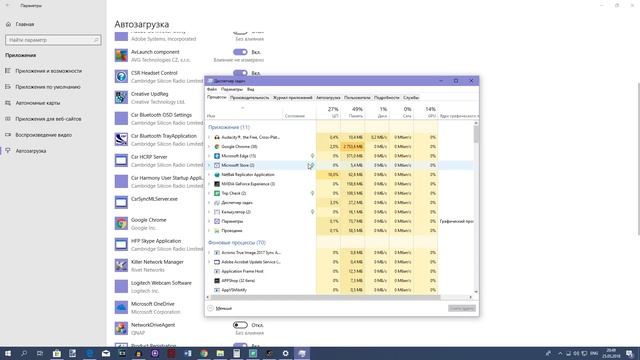The width and height of the screenshot is (640, 360).
Task: Click the Killer Network Manager icon
Action: [x=121, y=265]
